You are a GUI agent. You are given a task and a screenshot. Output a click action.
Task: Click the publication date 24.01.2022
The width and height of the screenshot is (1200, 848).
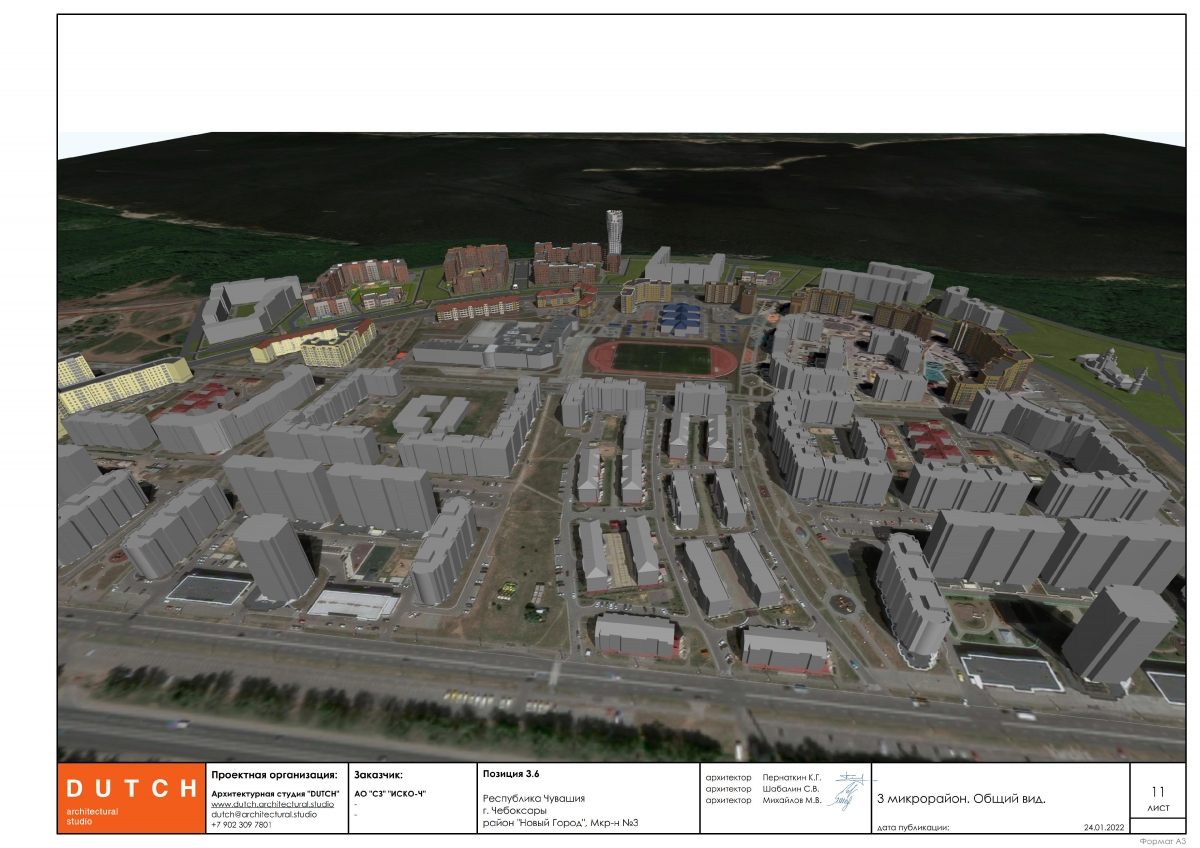1103,828
